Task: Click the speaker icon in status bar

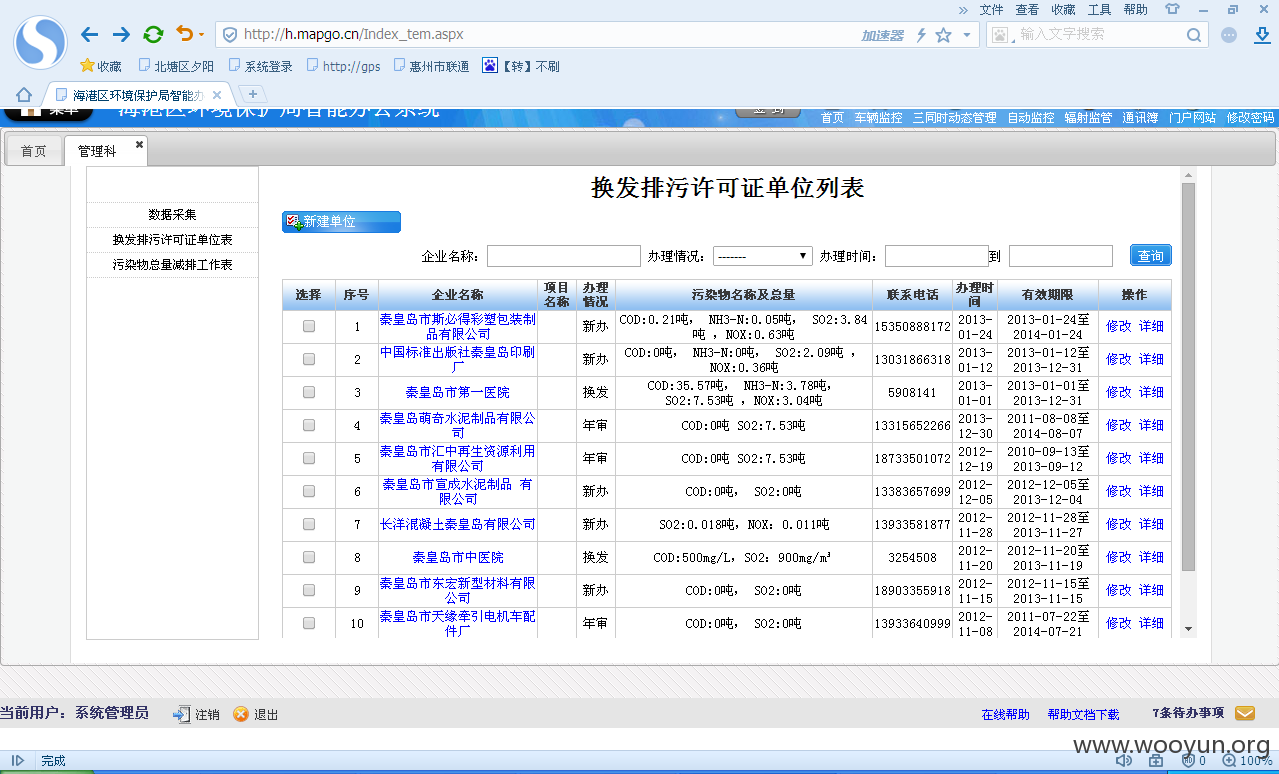Action: (x=1124, y=761)
